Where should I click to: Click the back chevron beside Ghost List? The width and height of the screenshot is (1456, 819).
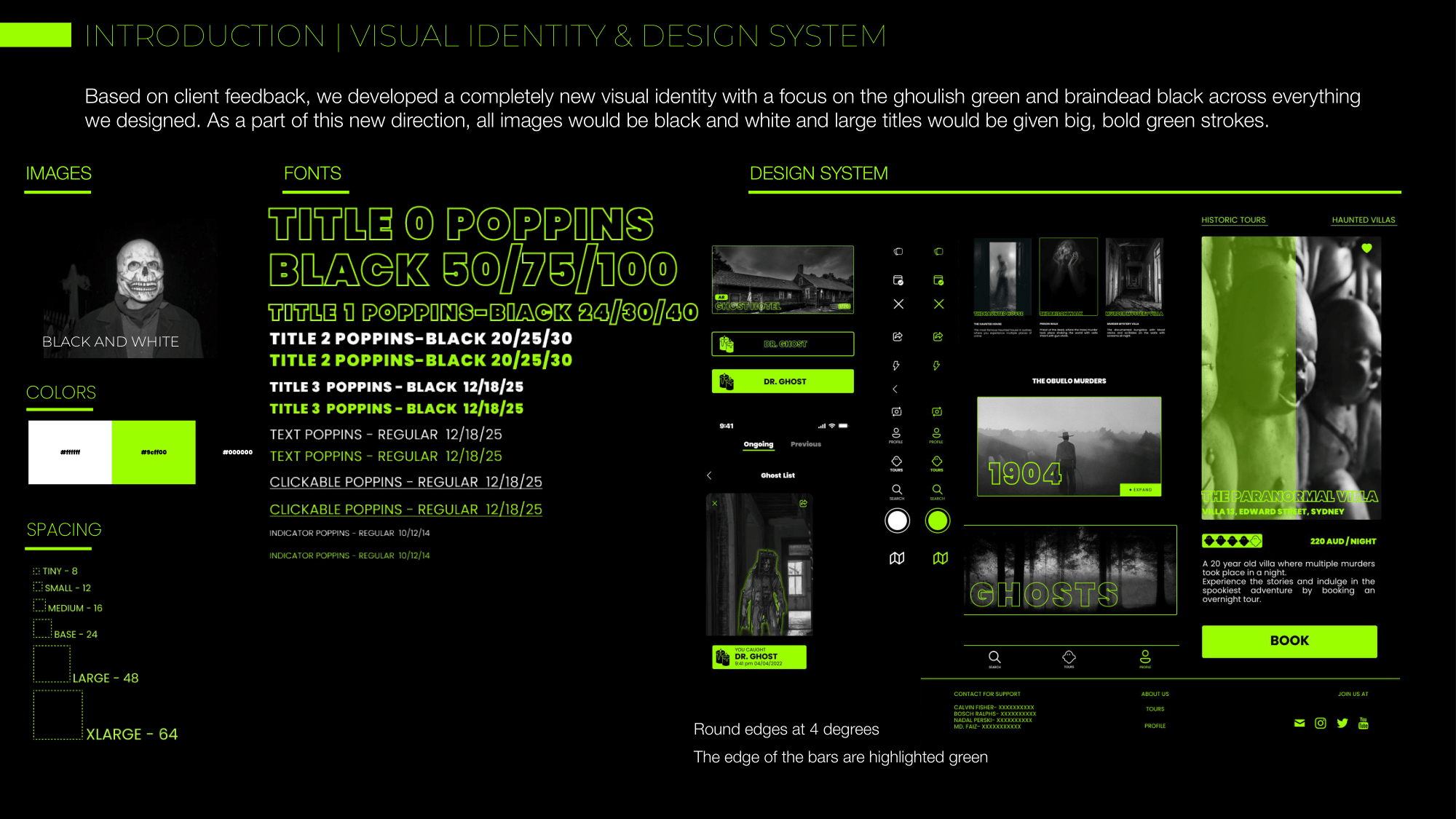[x=709, y=475]
